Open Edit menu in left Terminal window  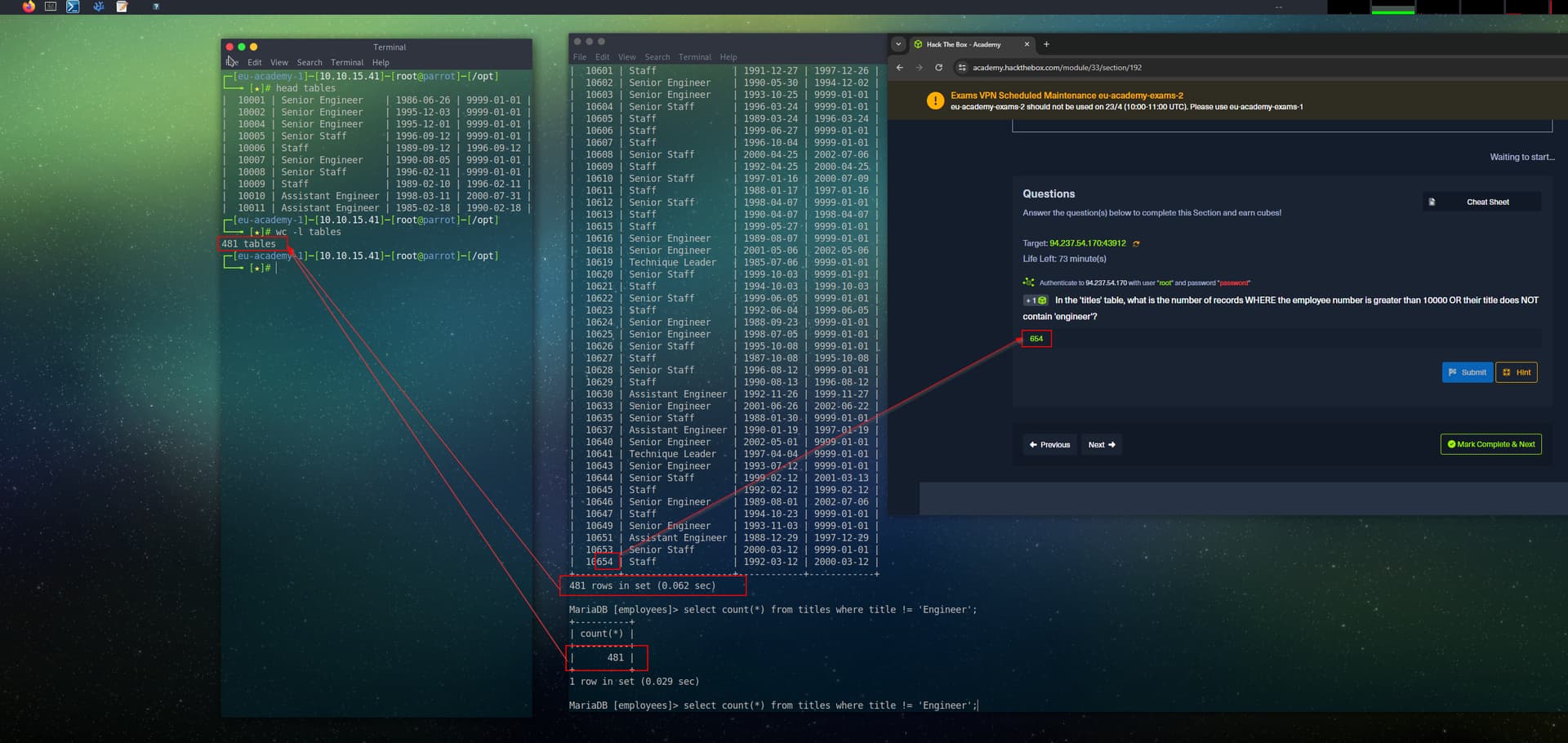pos(255,62)
